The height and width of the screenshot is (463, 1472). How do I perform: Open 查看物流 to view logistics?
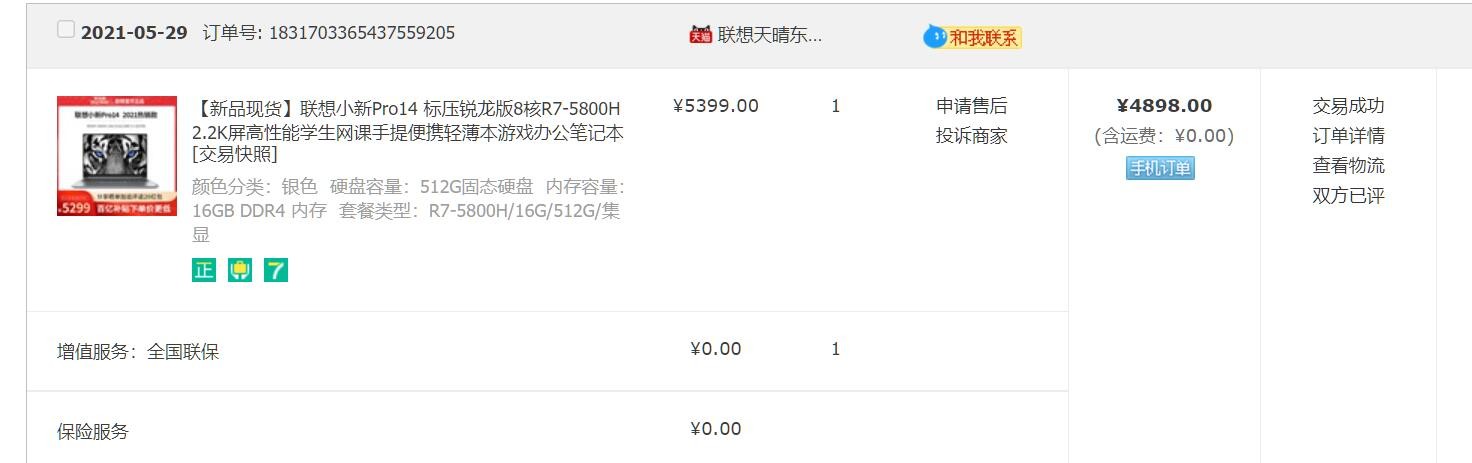tap(1348, 166)
